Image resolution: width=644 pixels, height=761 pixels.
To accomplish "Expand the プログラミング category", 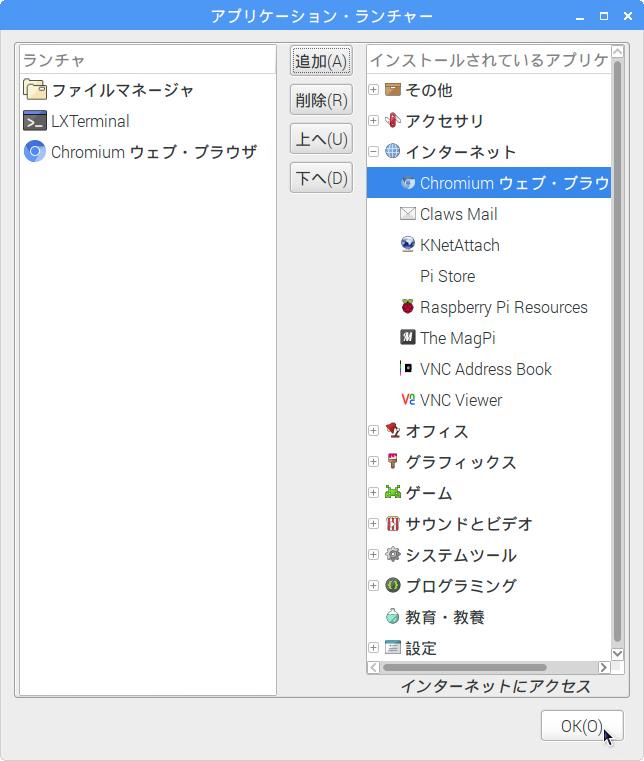I will (x=373, y=585).
